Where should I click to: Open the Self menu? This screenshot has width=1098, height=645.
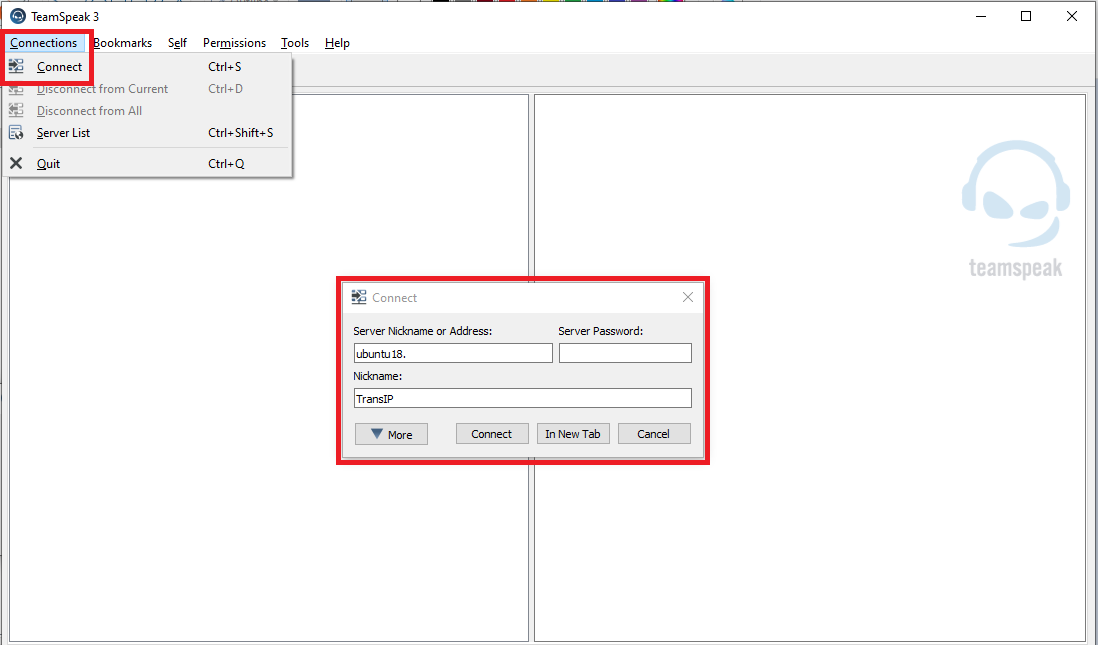[x=177, y=43]
